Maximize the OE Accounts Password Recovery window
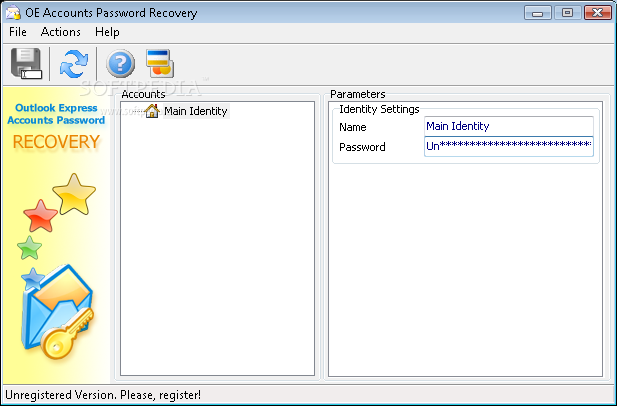The width and height of the screenshot is (617, 406). (567, 13)
